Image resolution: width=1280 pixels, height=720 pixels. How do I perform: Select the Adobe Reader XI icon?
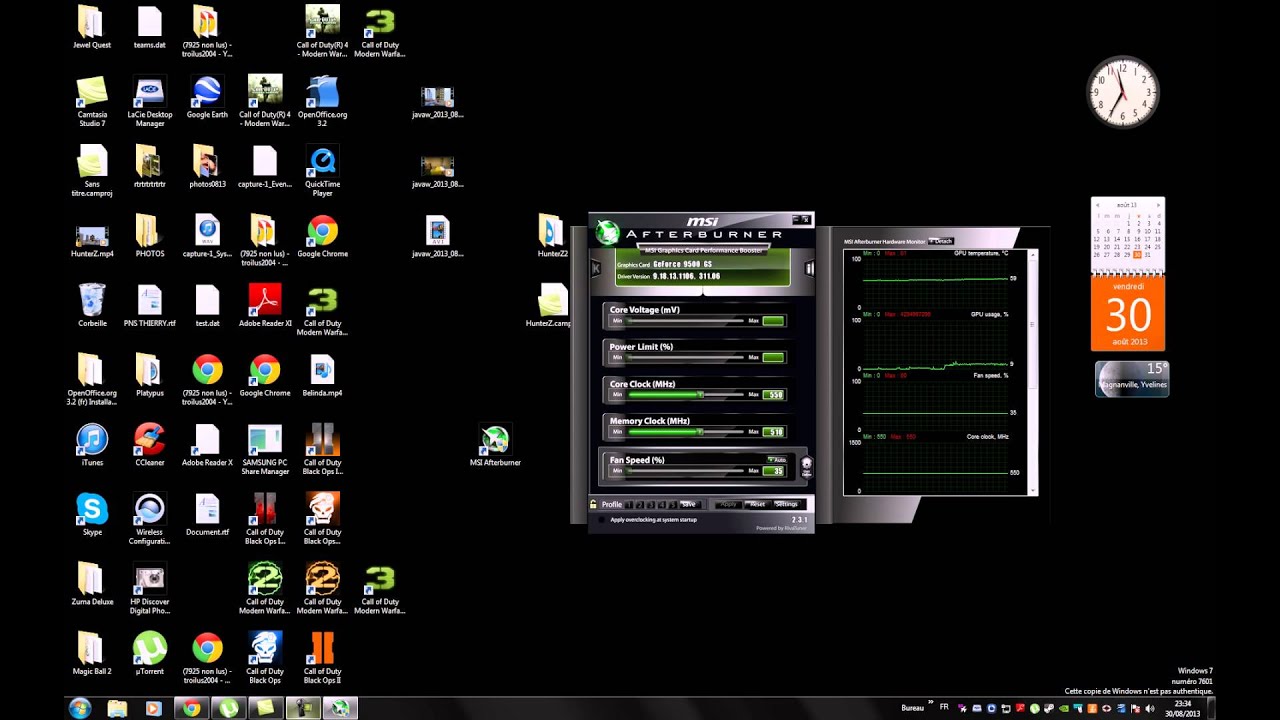265,306
